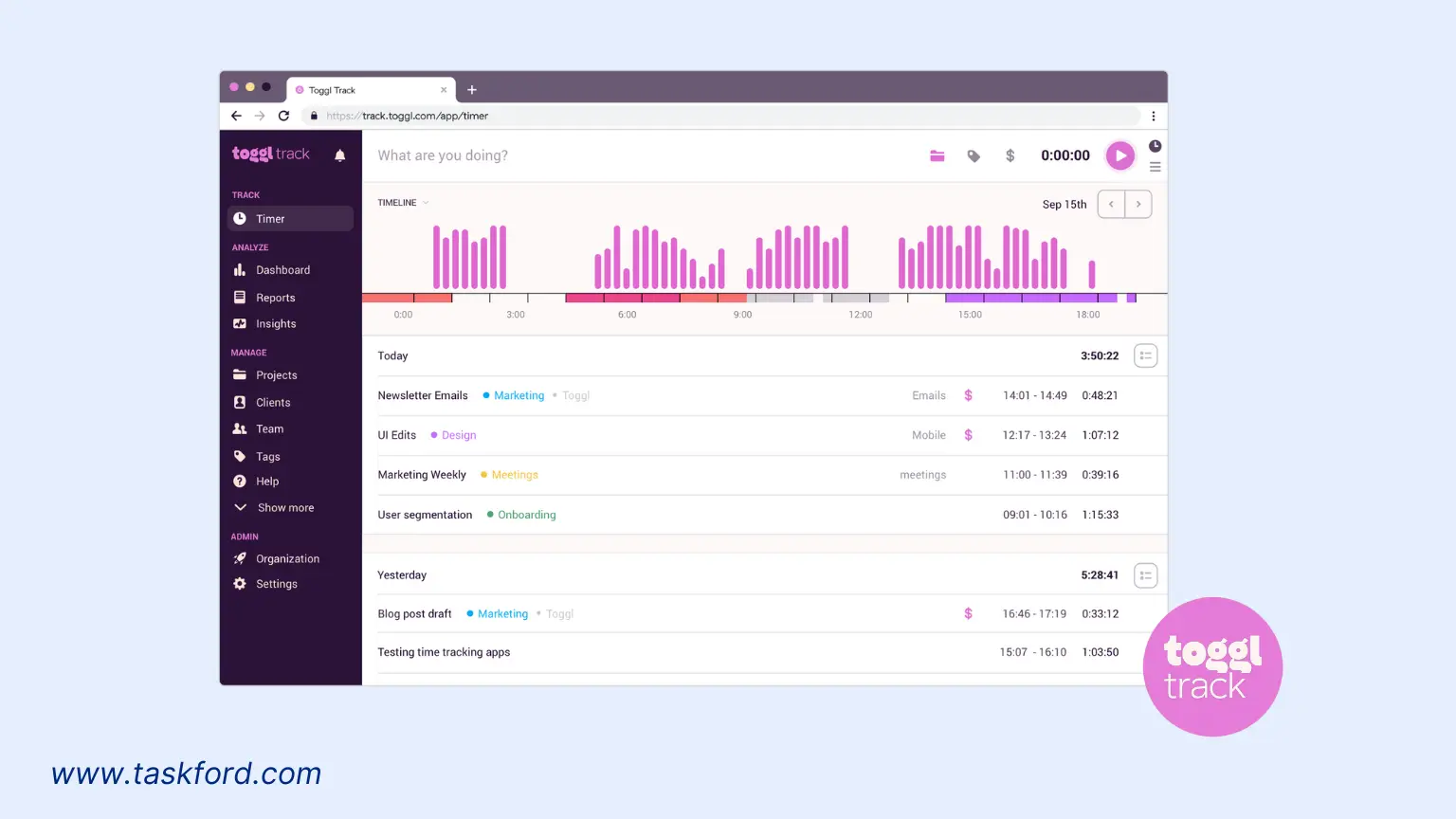Viewport: 1456px width, 819px height.
Task: Click the 14:01 - 14:49 time range
Action: pos(1035,396)
